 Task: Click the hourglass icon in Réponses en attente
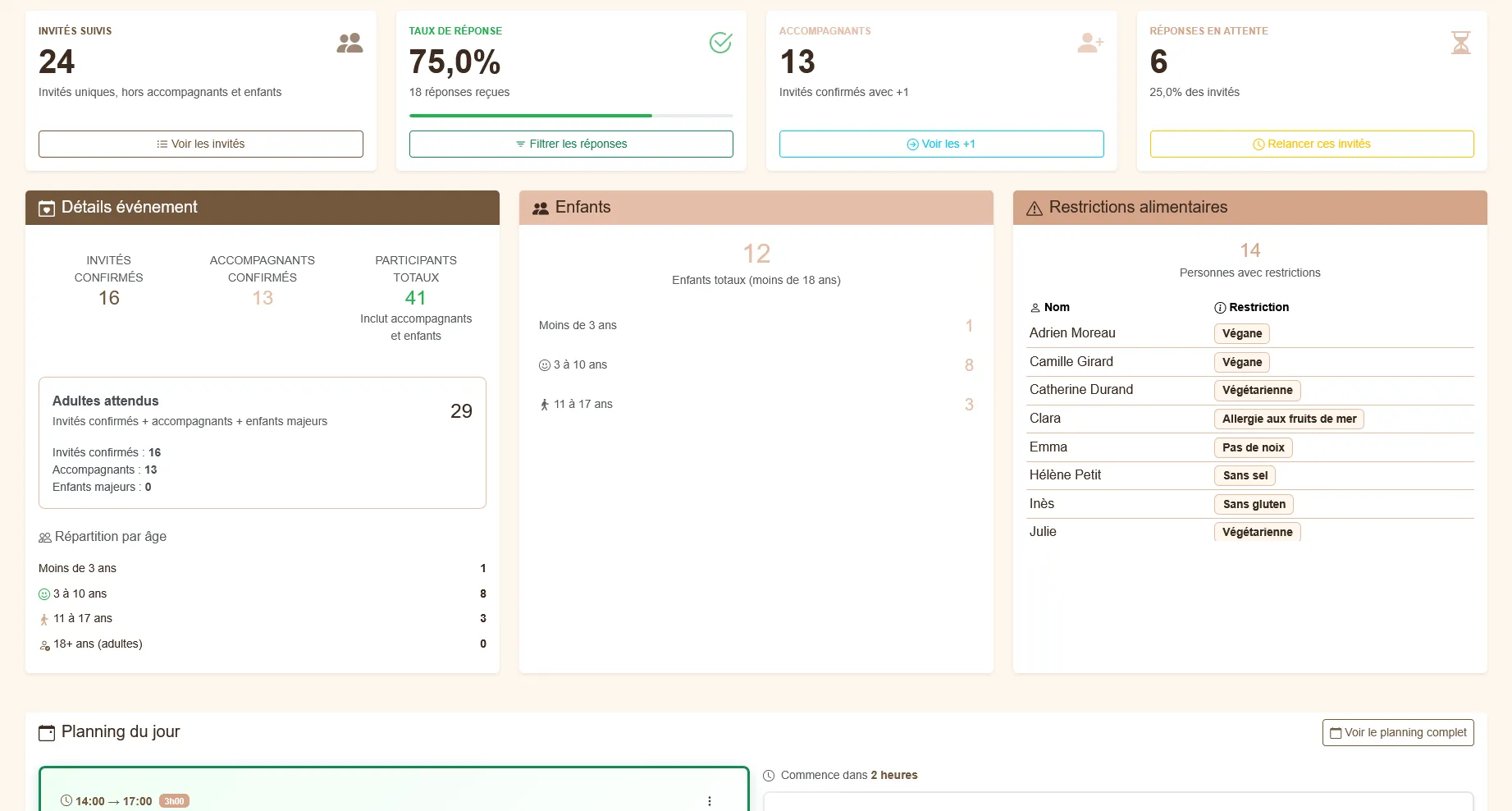[1460, 43]
